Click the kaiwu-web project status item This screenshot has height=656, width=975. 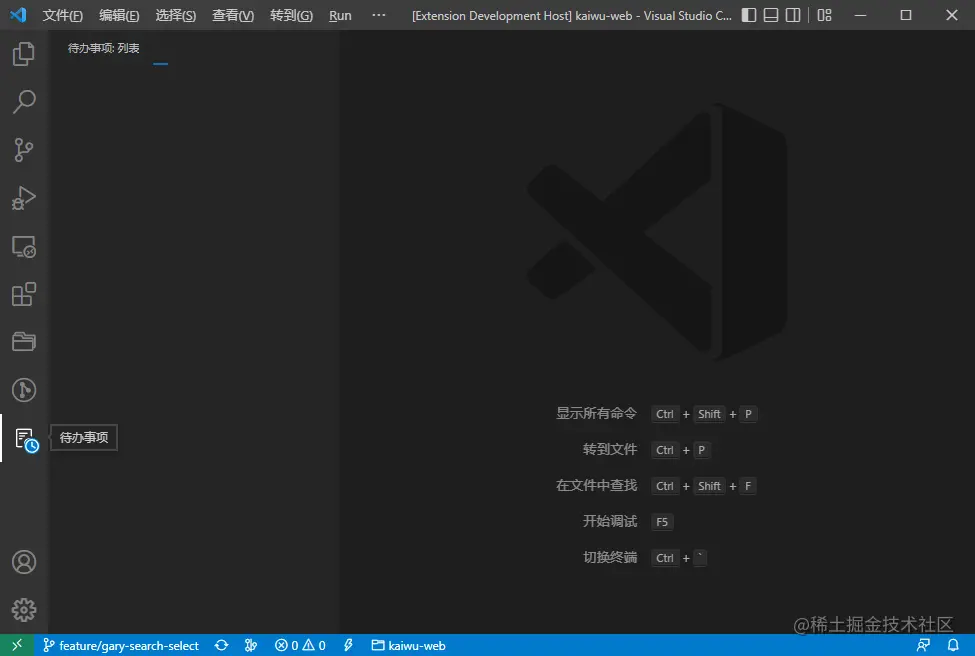click(x=409, y=645)
